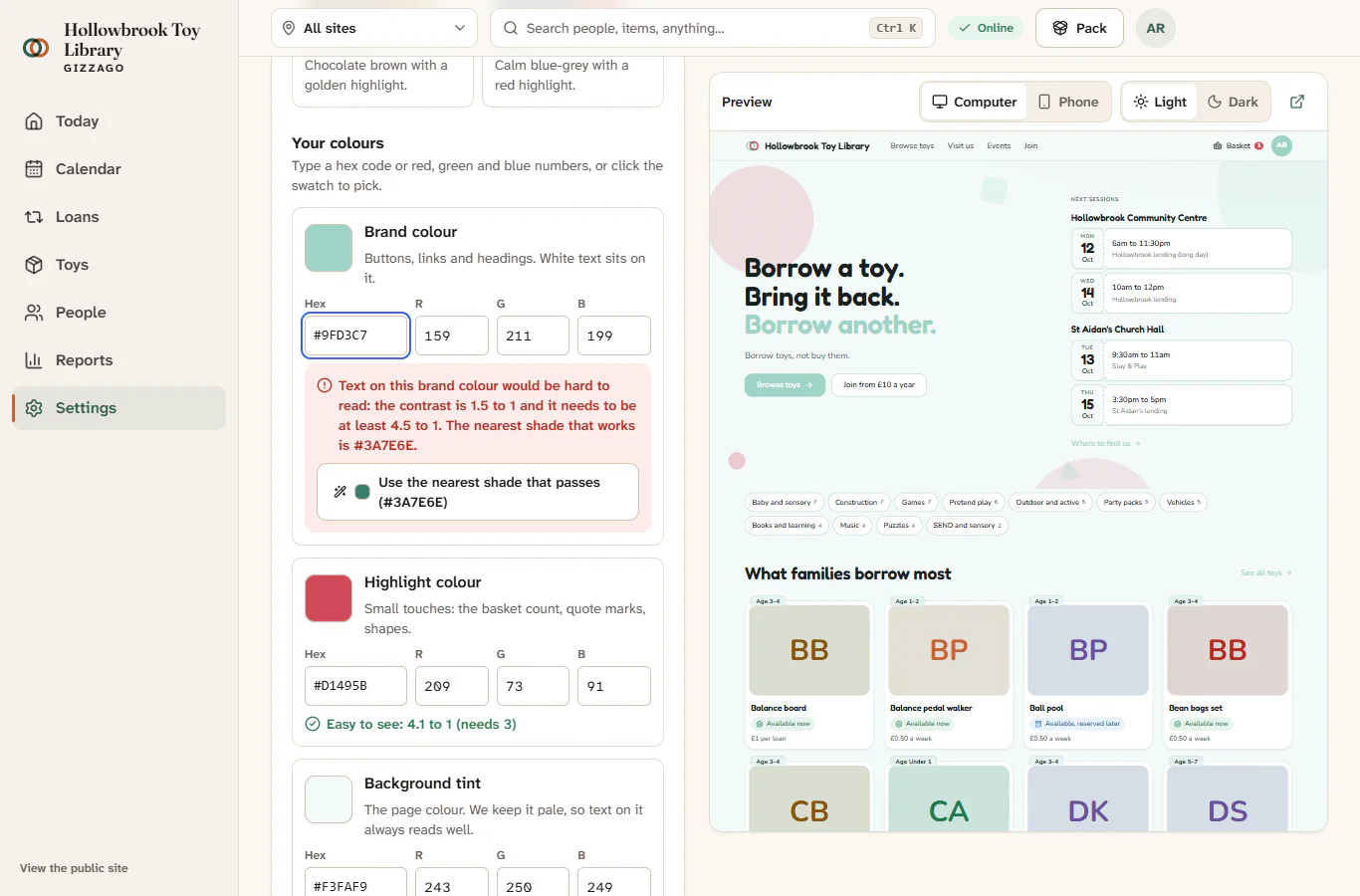
Task: Click View the public site link
Action: [74, 868]
